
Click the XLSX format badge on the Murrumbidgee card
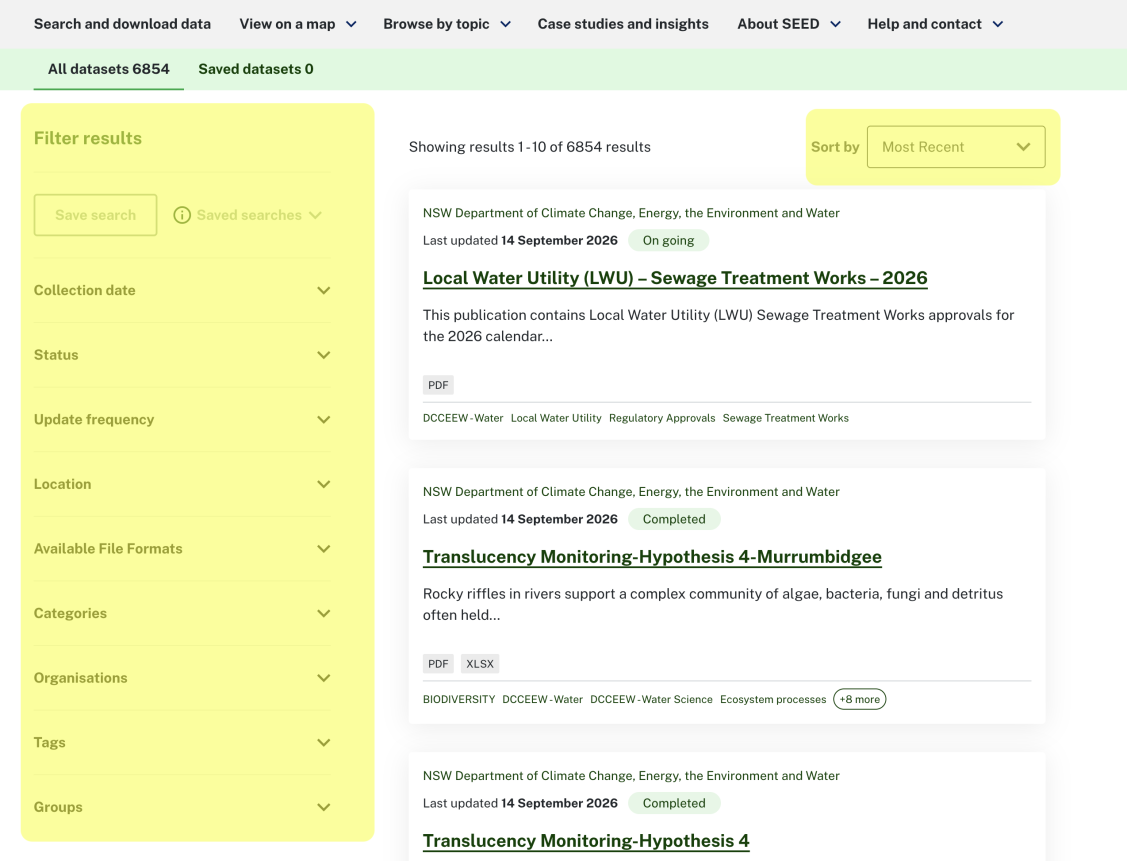480,664
